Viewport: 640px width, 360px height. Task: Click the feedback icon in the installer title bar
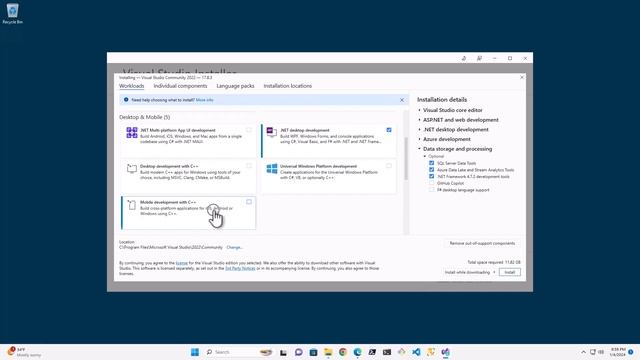pyautogui.click(x=479, y=58)
